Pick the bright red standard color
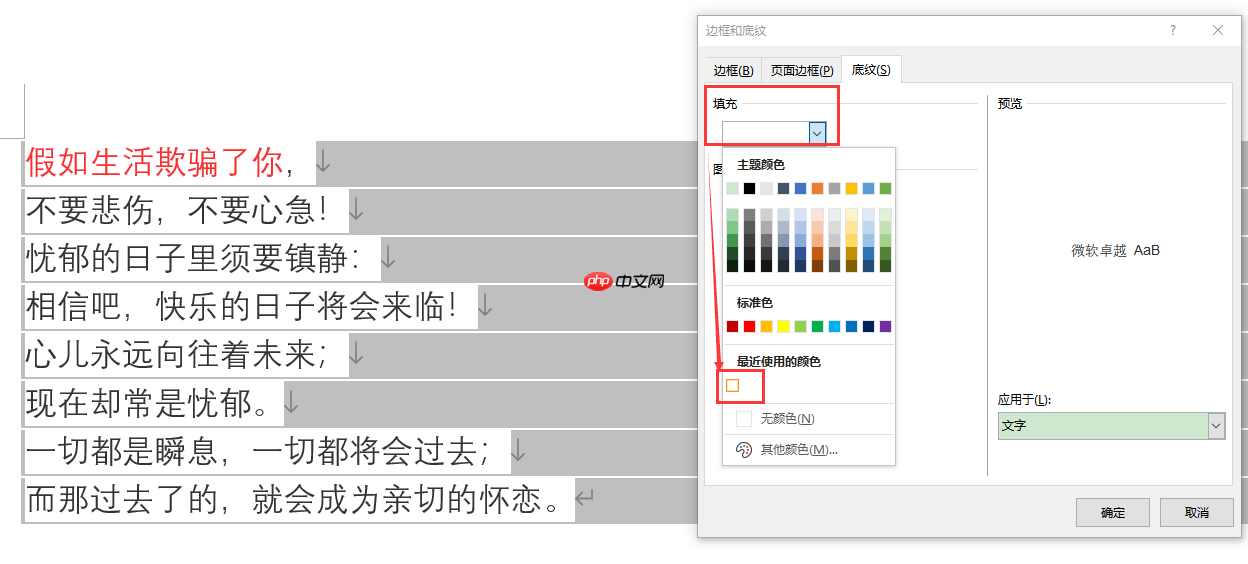1248x564 pixels. 749,327
